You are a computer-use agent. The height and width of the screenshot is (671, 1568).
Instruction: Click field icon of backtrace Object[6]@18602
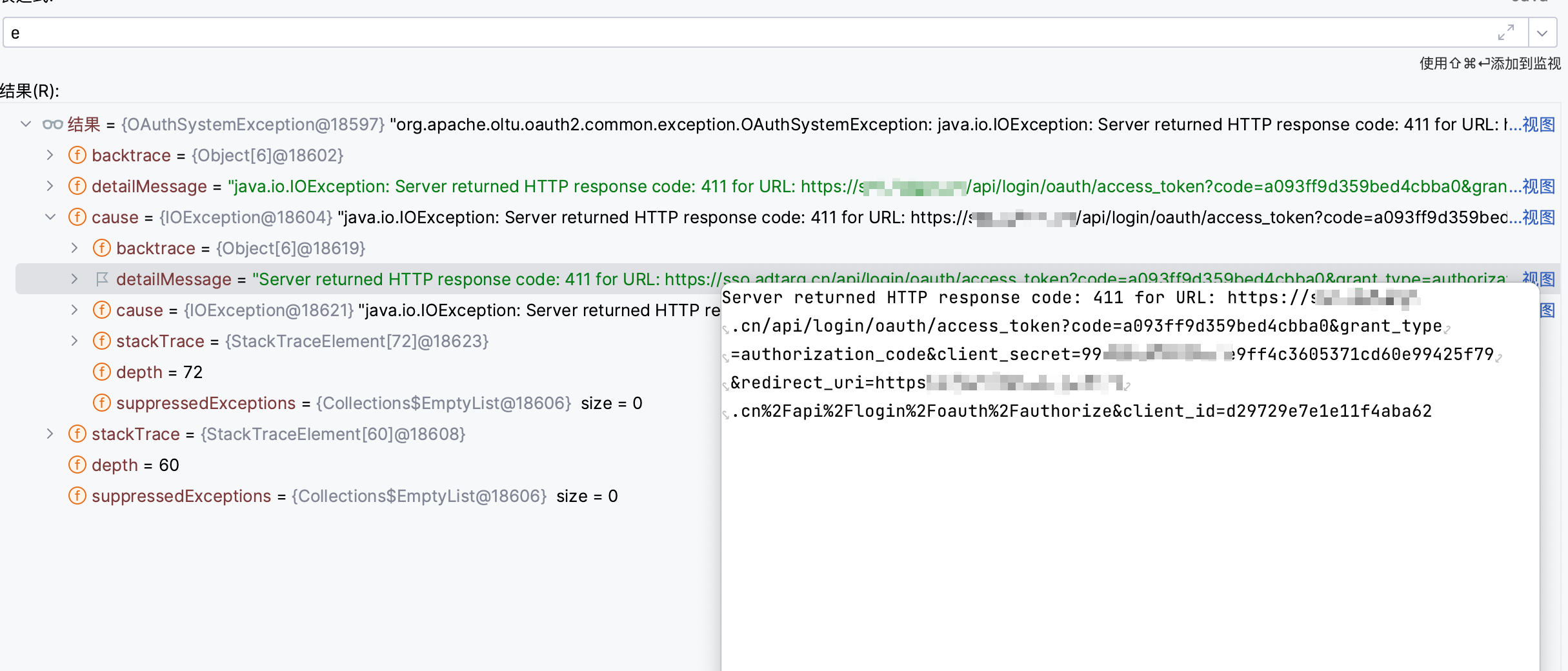77,155
